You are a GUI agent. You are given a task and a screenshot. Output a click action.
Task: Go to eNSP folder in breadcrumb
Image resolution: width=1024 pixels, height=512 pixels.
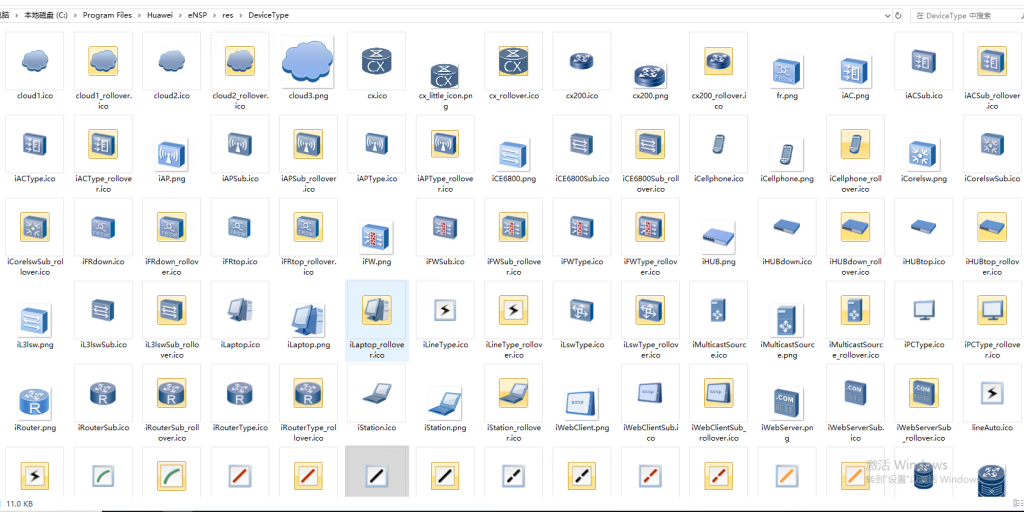(x=197, y=16)
